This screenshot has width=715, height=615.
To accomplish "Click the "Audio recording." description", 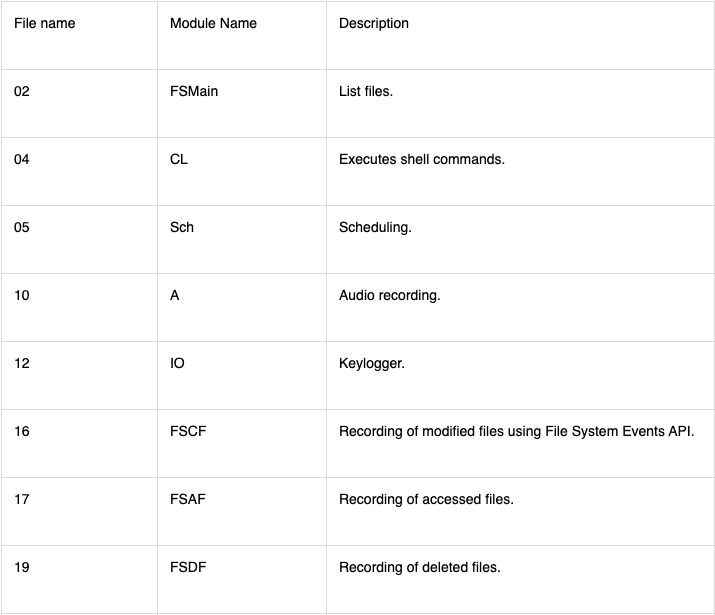I will (390, 295).
